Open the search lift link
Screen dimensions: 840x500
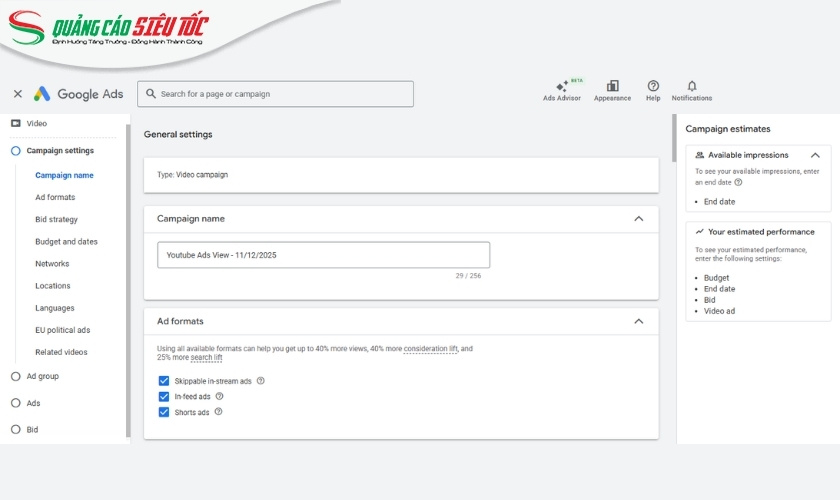coord(206,358)
